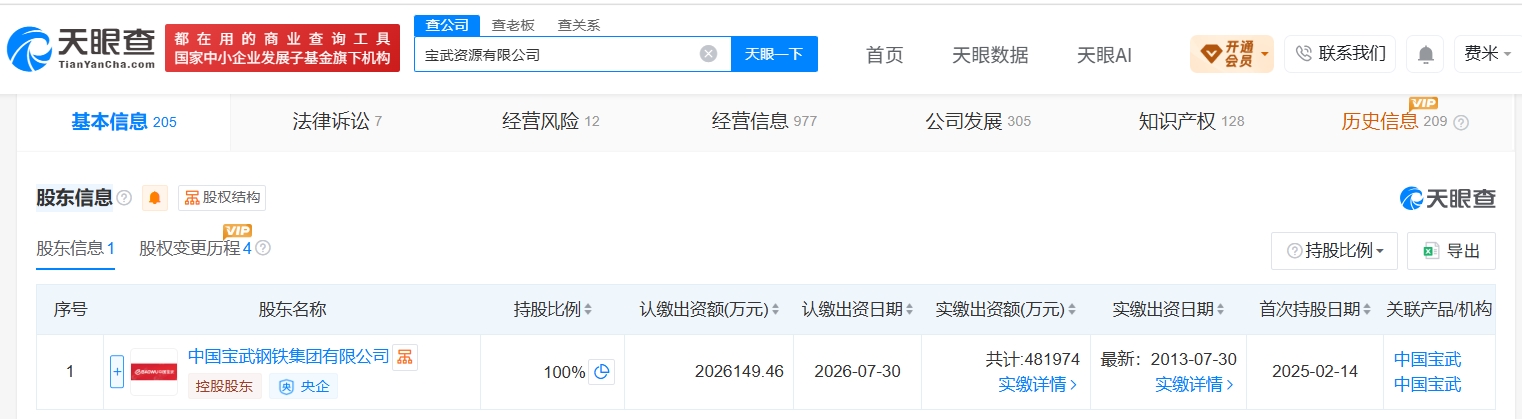Click the 天眼一下 search button
Screen dimensions: 1522x419
[775, 54]
